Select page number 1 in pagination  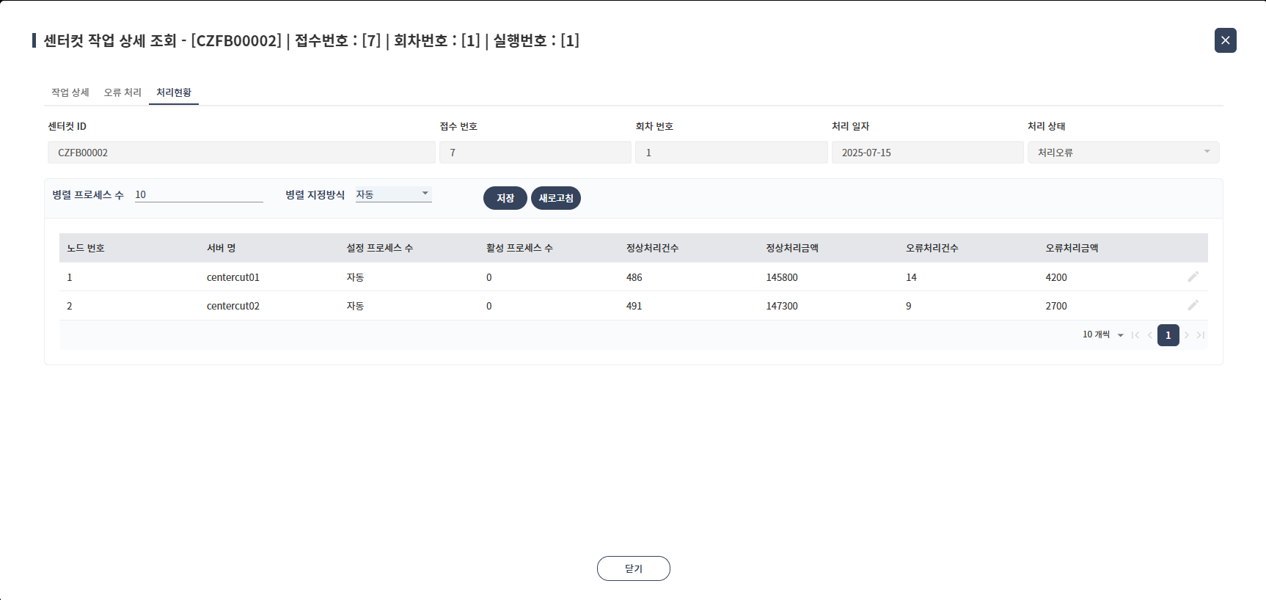pos(1168,335)
